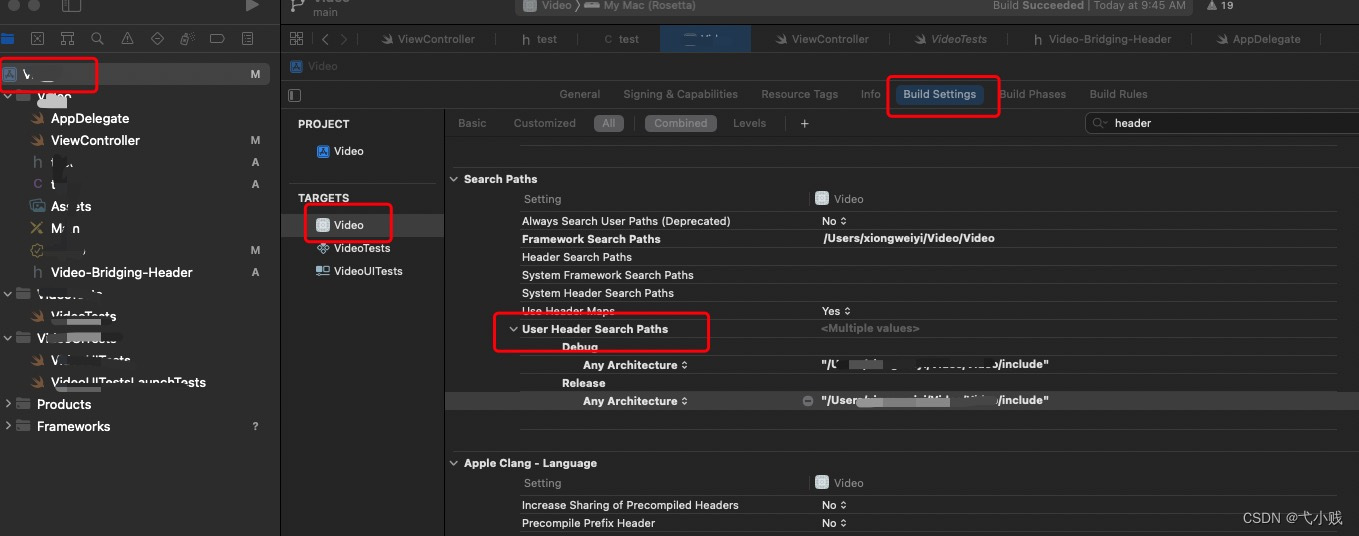
Task: Collapse the Search Paths section
Action: [x=455, y=179]
